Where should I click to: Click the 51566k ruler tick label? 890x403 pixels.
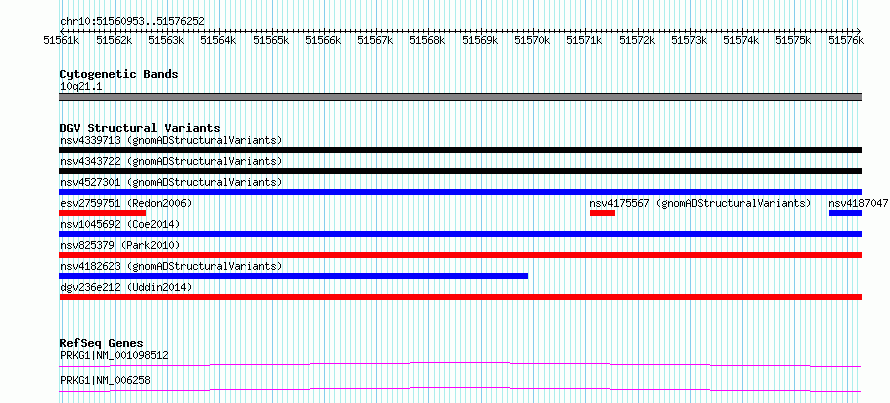pos(323,40)
